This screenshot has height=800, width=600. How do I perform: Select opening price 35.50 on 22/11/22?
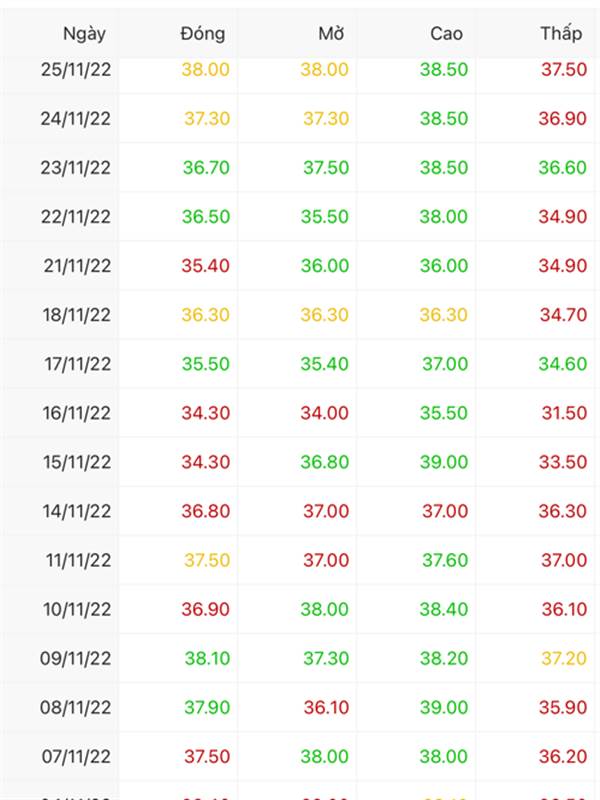[324, 216]
